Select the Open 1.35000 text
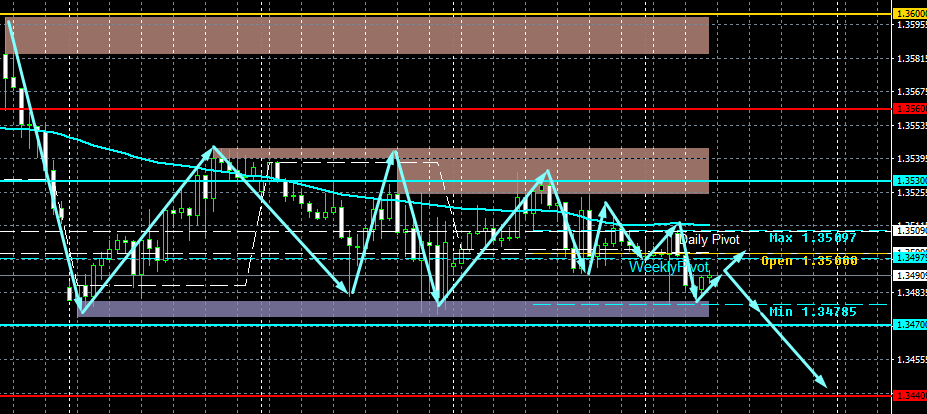This screenshot has height=414, width=927. [809, 261]
